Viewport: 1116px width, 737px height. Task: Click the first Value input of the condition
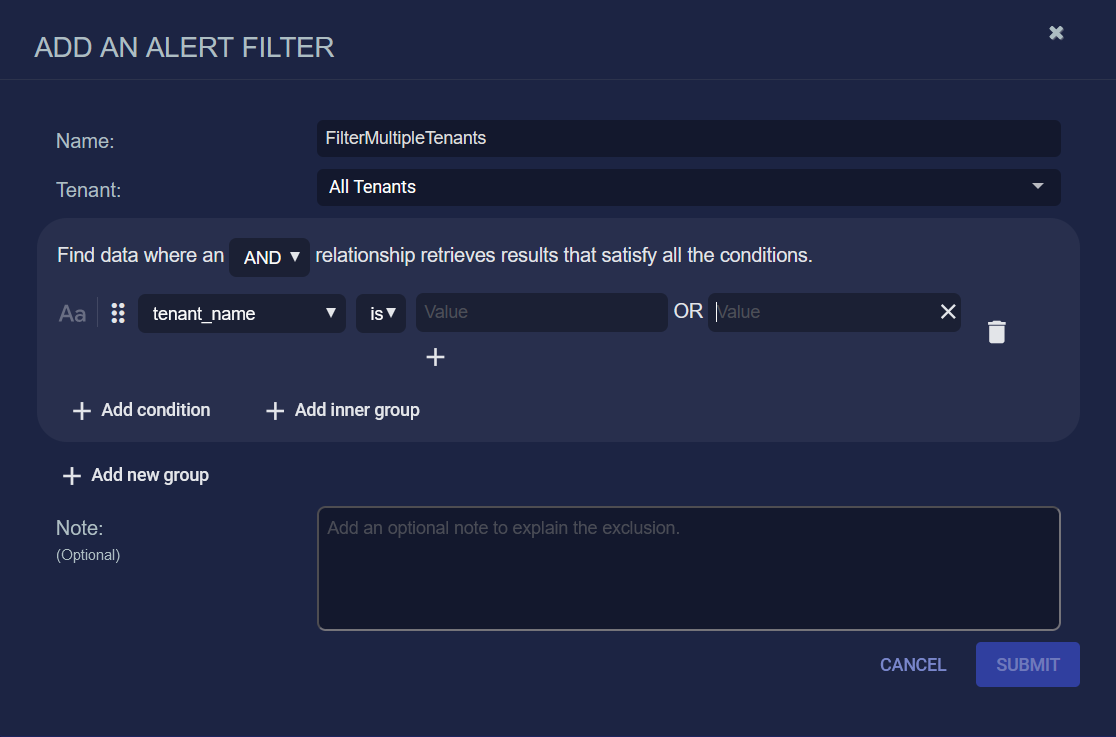[541, 312]
